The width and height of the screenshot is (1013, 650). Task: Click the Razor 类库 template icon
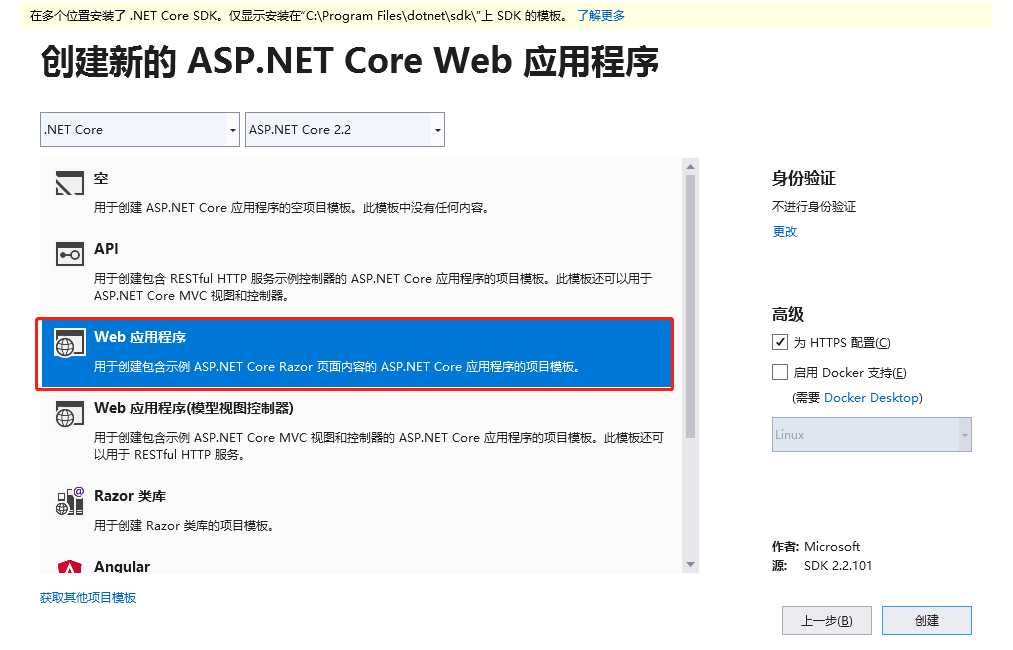[70, 501]
